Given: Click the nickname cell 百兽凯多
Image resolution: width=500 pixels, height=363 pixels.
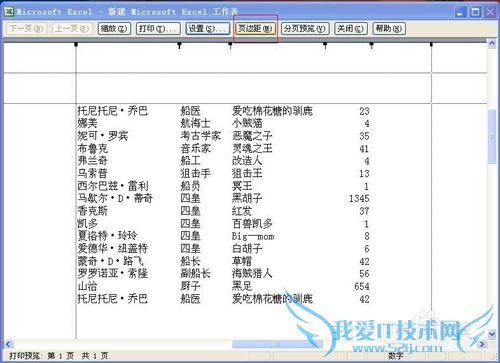Looking at the screenshot, I should click(x=252, y=223).
